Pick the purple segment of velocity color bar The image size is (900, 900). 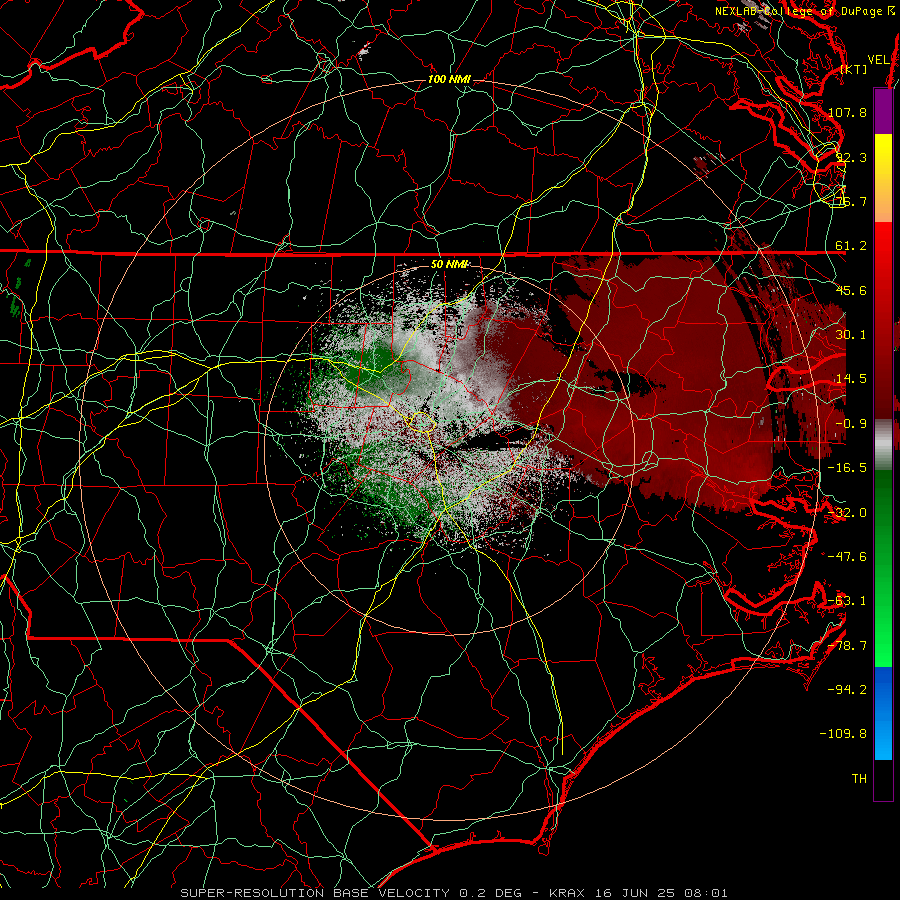click(883, 112)
